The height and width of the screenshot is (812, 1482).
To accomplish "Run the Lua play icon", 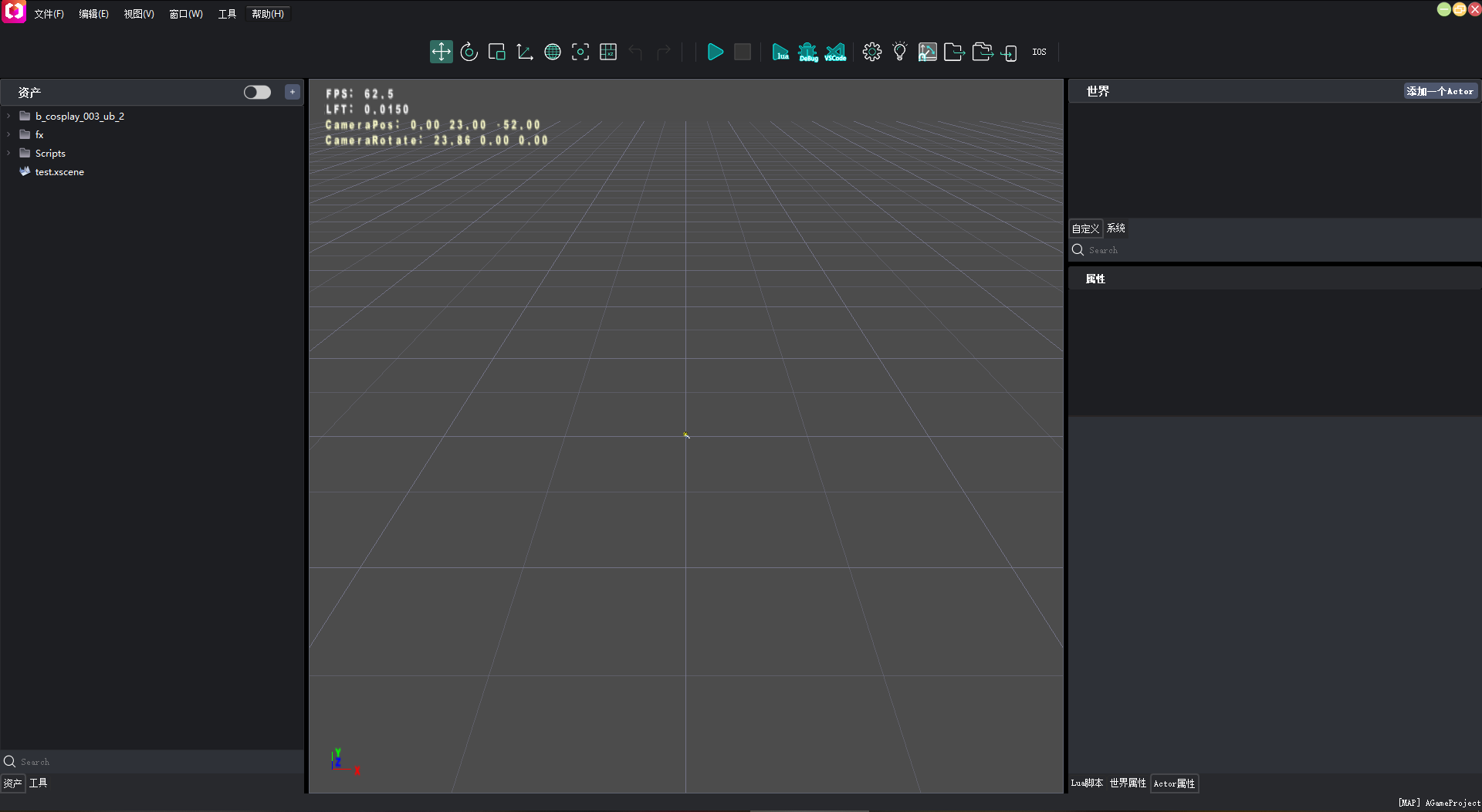I will [x=780, y=52].
